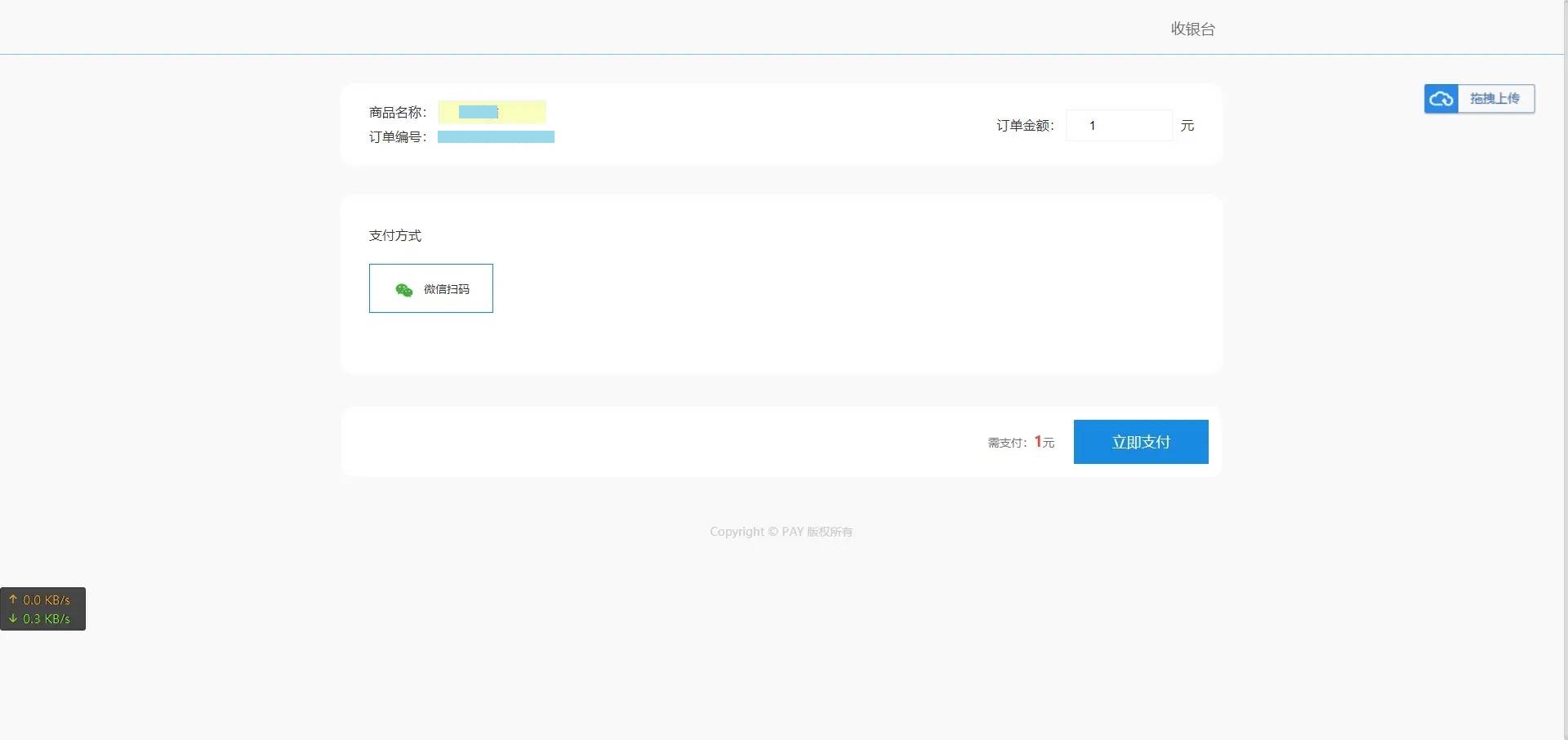Image resolution: width=1568 pixels, height=740 pixels.
Task: Click the 商品名称 label
Action: (397, 113)
